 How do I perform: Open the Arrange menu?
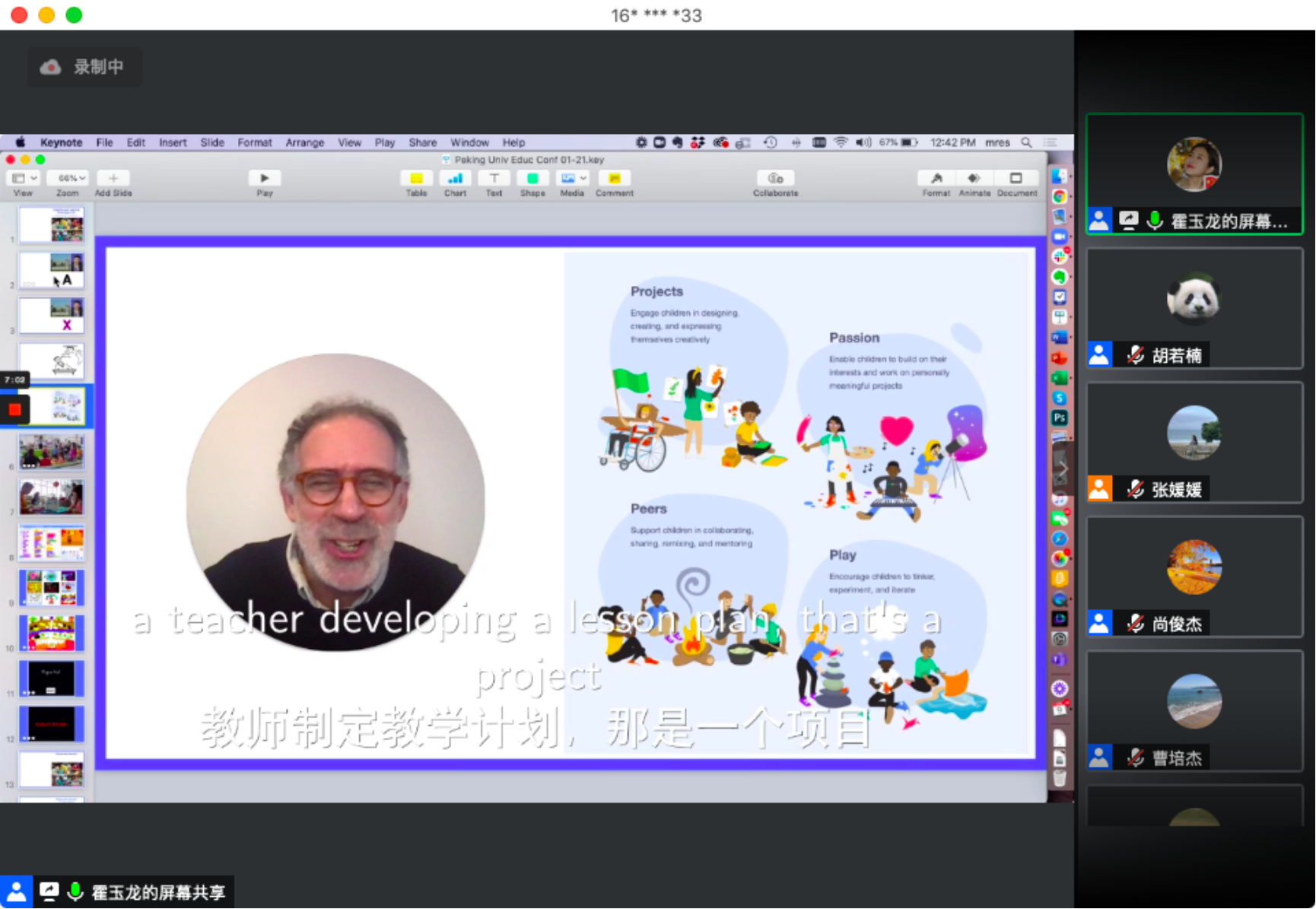(x=304, y=142)
